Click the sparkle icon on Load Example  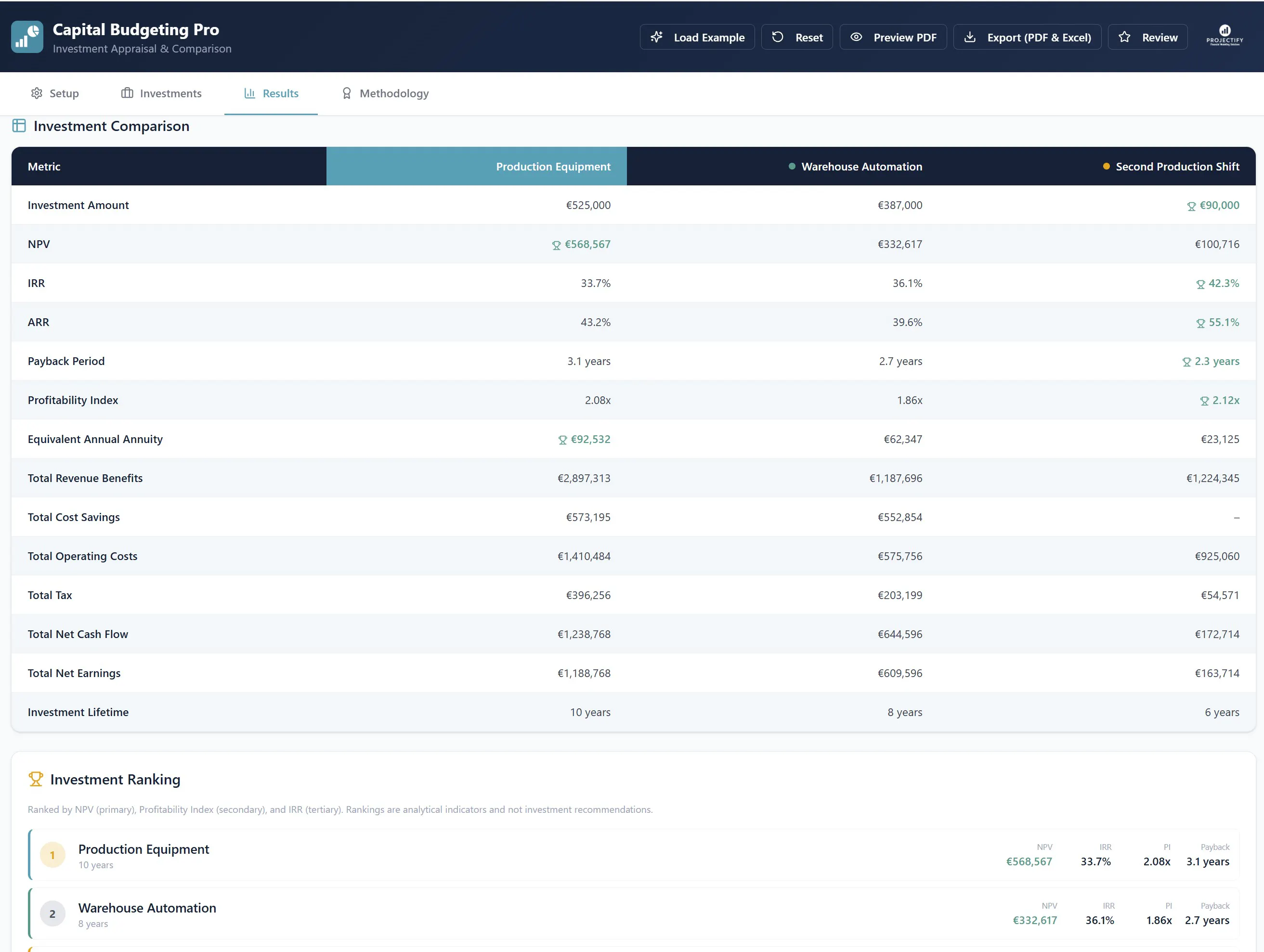click(657, 37)
